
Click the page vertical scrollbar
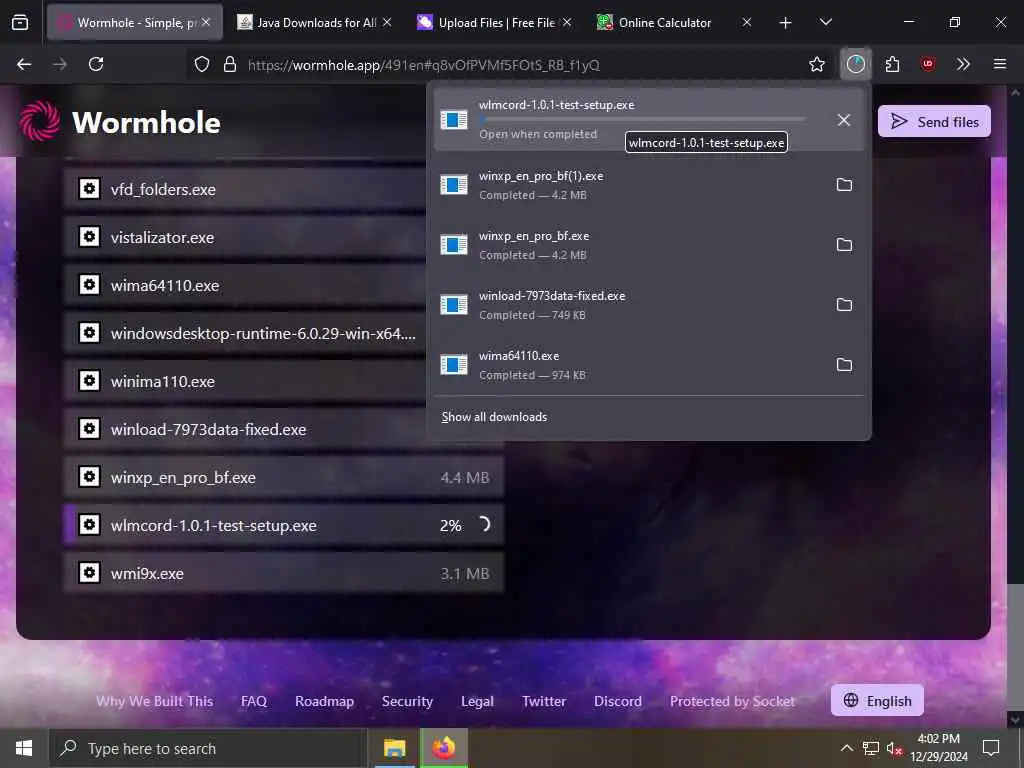tap(1014, 405)
